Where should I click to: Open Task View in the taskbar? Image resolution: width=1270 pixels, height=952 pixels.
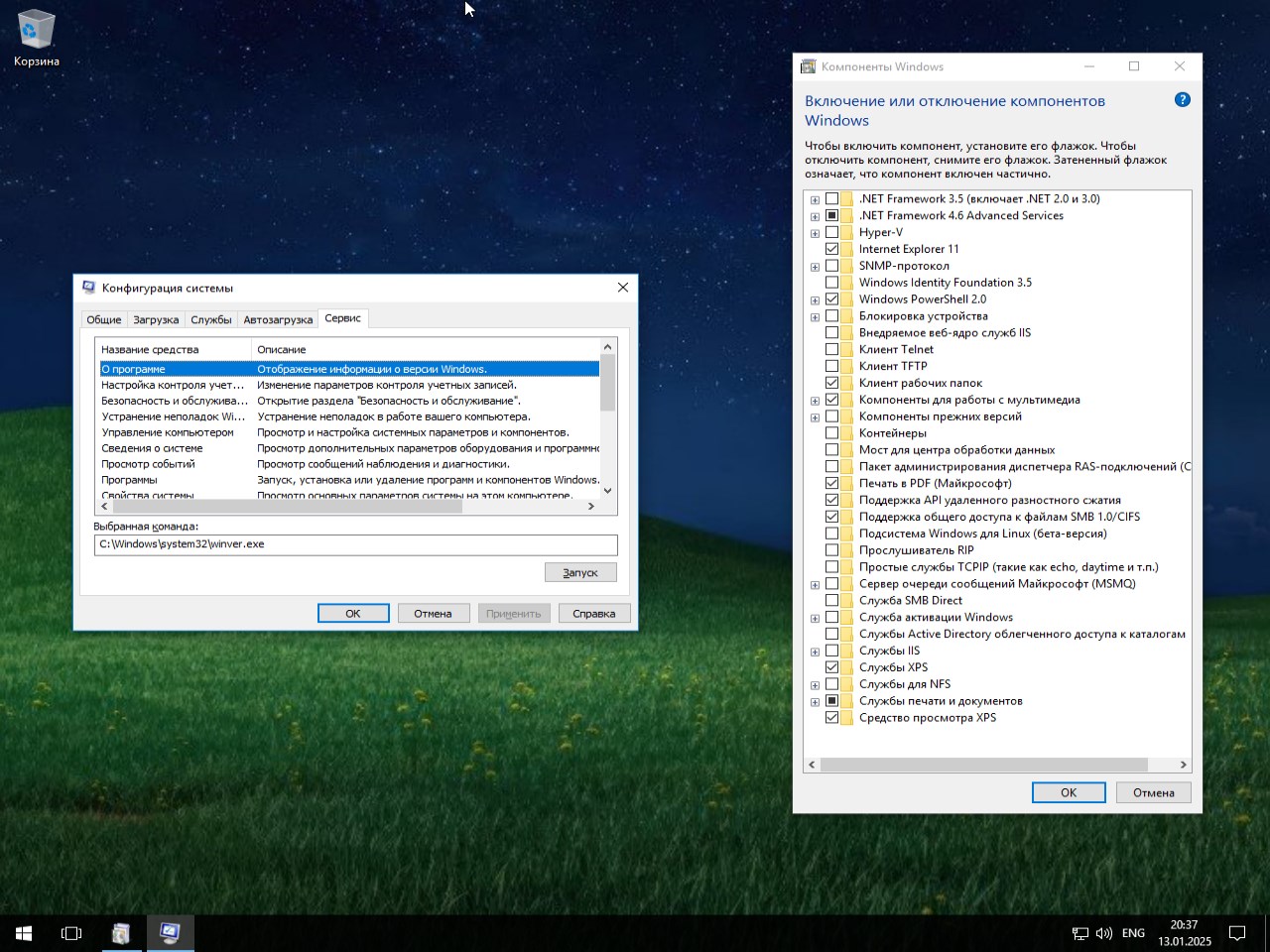click(x=71, y=933)
